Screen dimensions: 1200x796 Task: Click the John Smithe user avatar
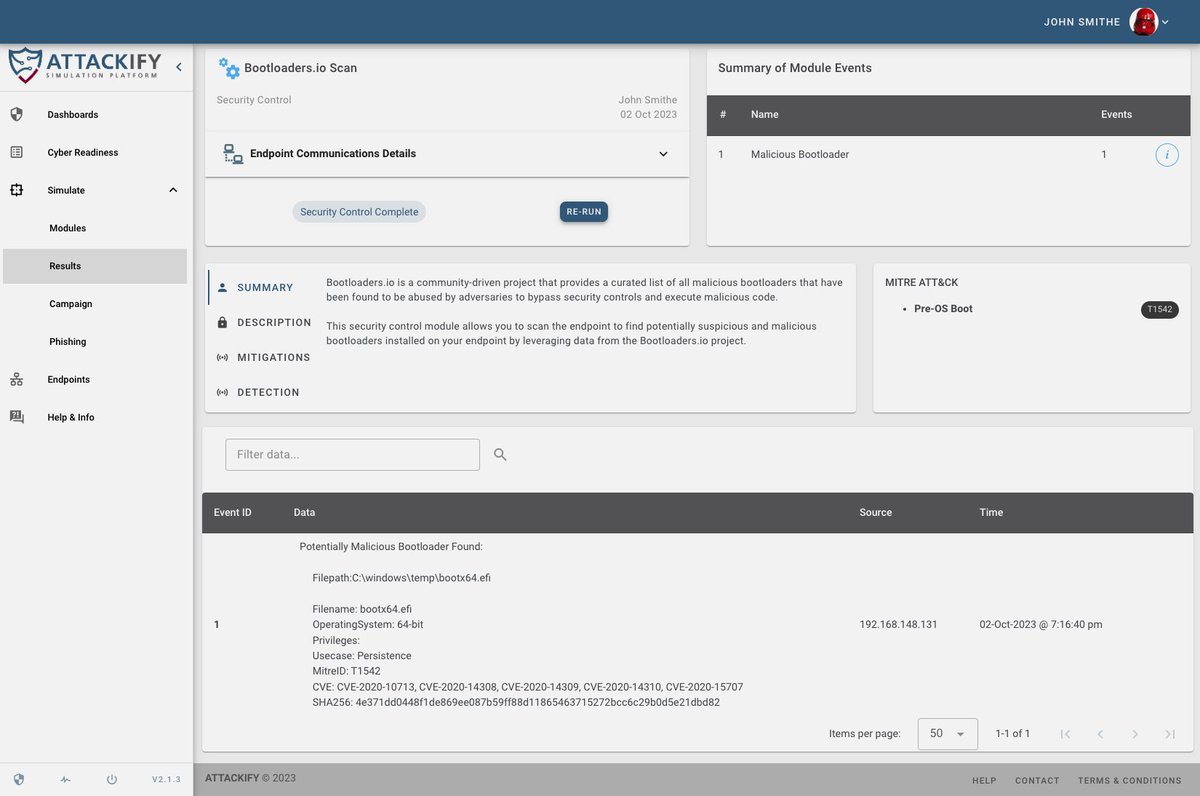(1143, 22)
